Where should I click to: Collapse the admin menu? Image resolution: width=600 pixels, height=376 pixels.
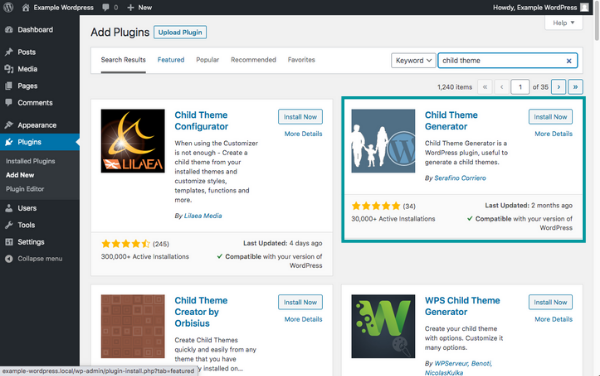pos(34,259)
